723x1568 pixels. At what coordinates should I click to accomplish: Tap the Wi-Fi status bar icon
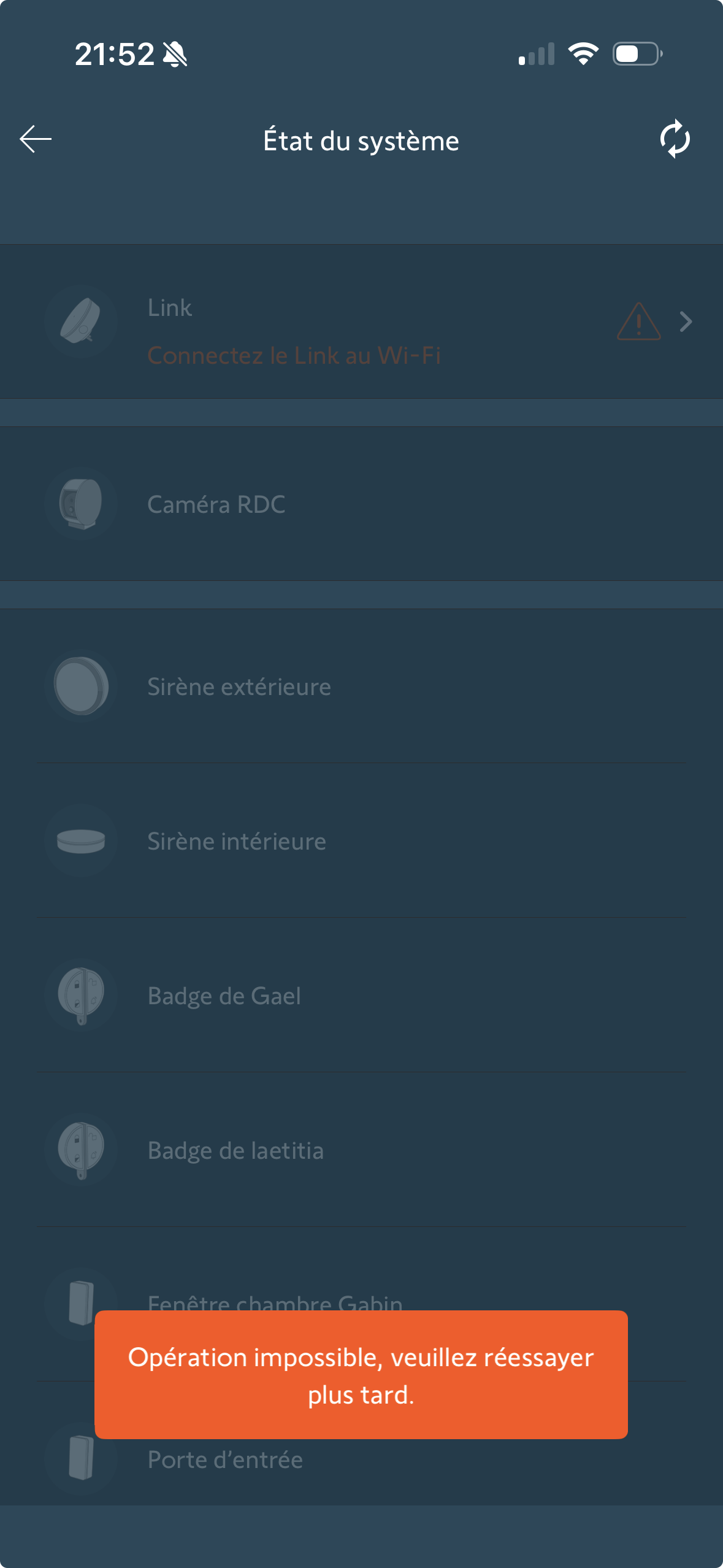pos(583,54)
